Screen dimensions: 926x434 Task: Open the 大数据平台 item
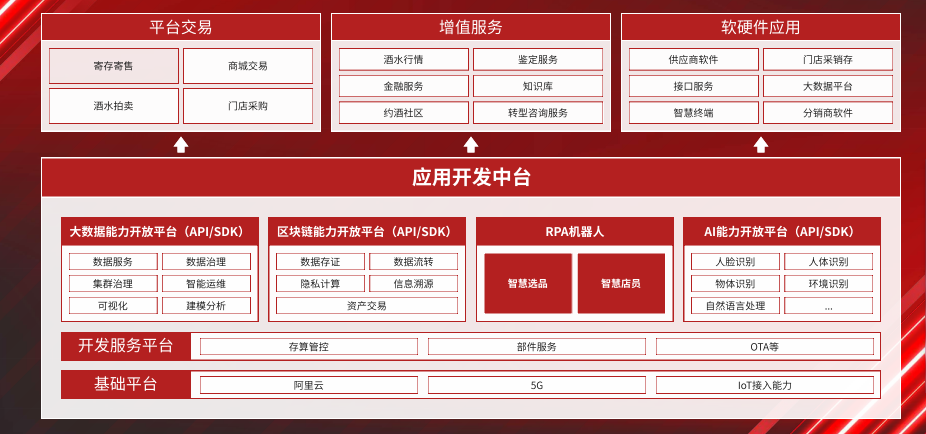828,86
